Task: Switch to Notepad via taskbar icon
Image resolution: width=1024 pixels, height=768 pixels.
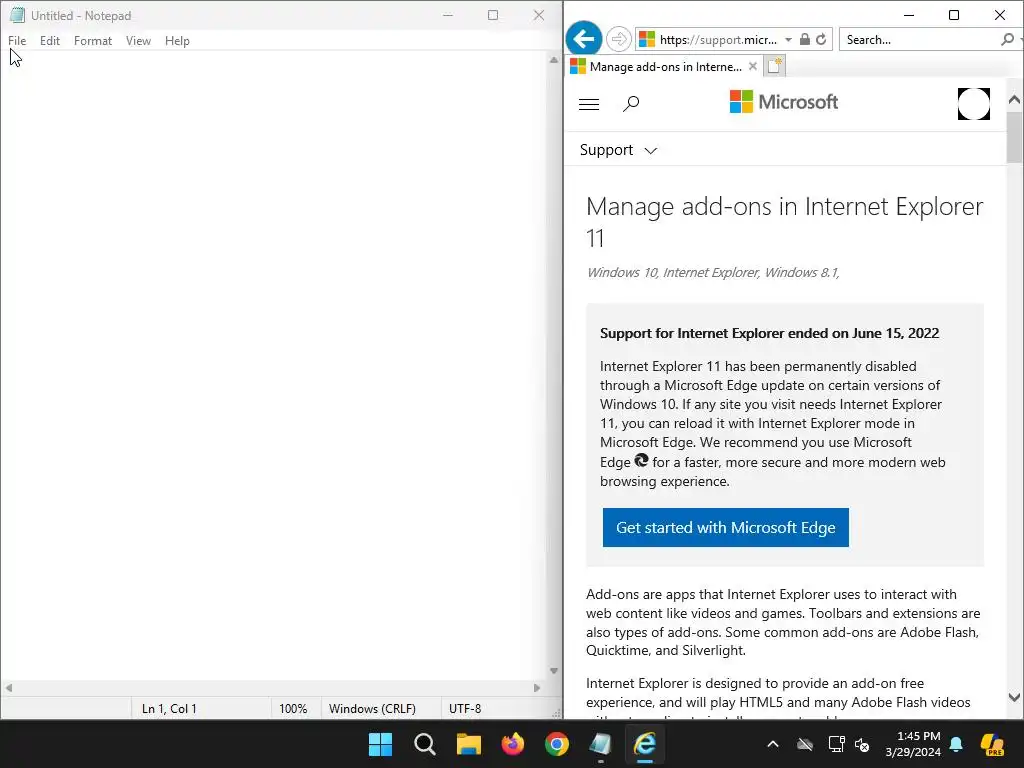Action: (x=600, y=744)
